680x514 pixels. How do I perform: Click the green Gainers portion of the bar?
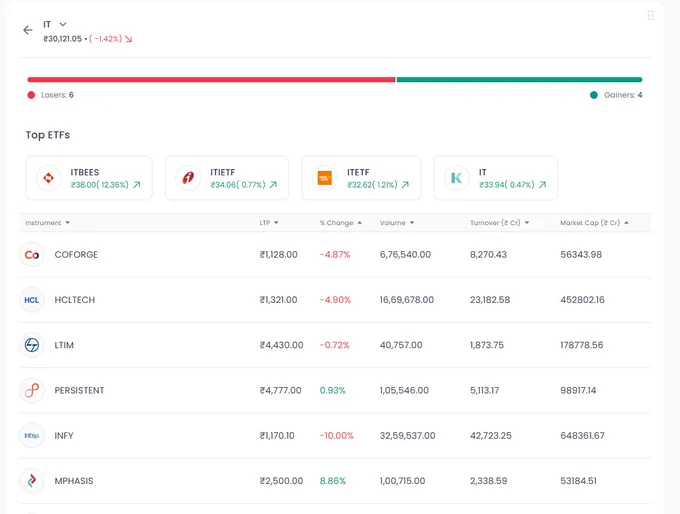[519, 80]
